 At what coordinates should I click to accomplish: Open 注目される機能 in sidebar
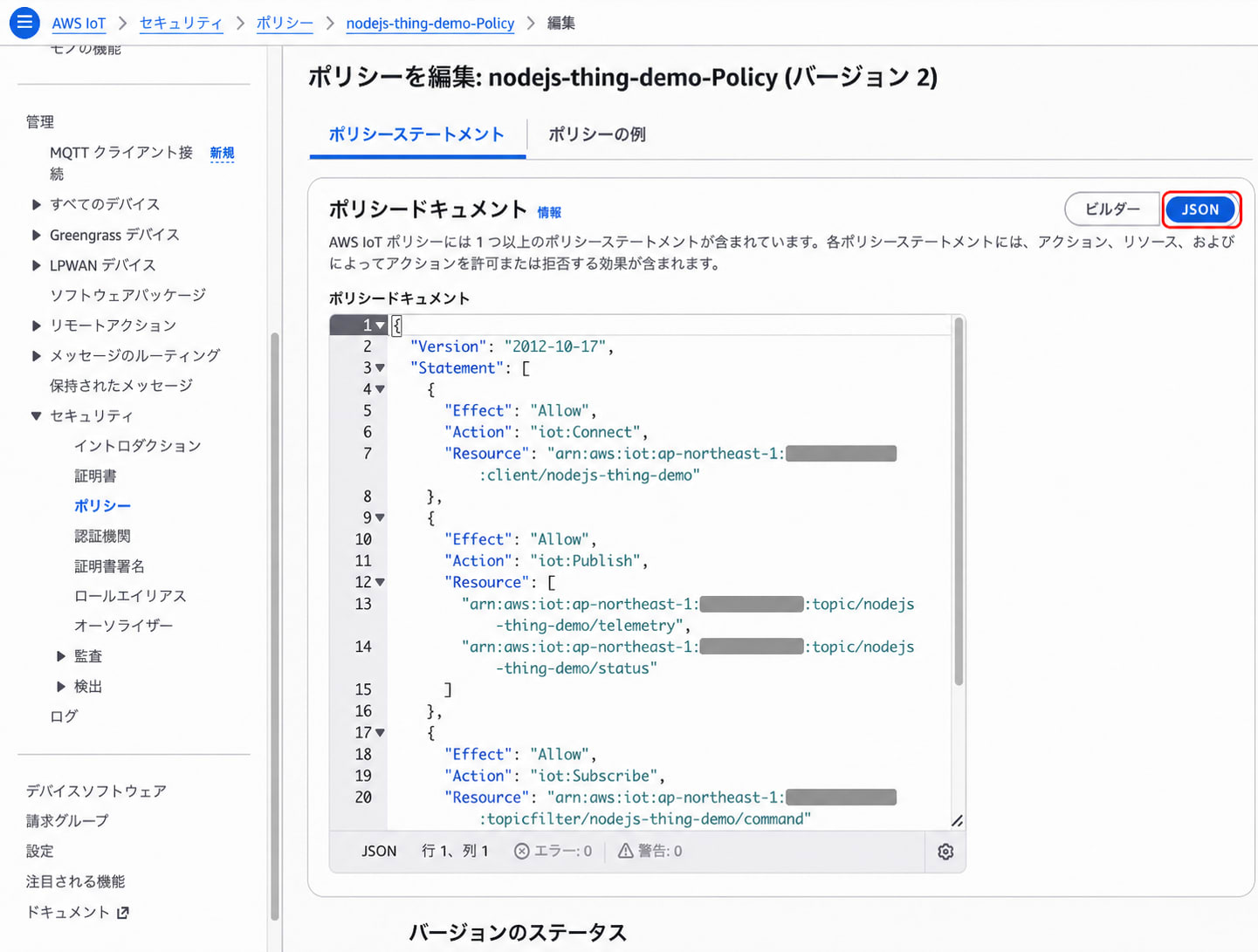point(75,882)
